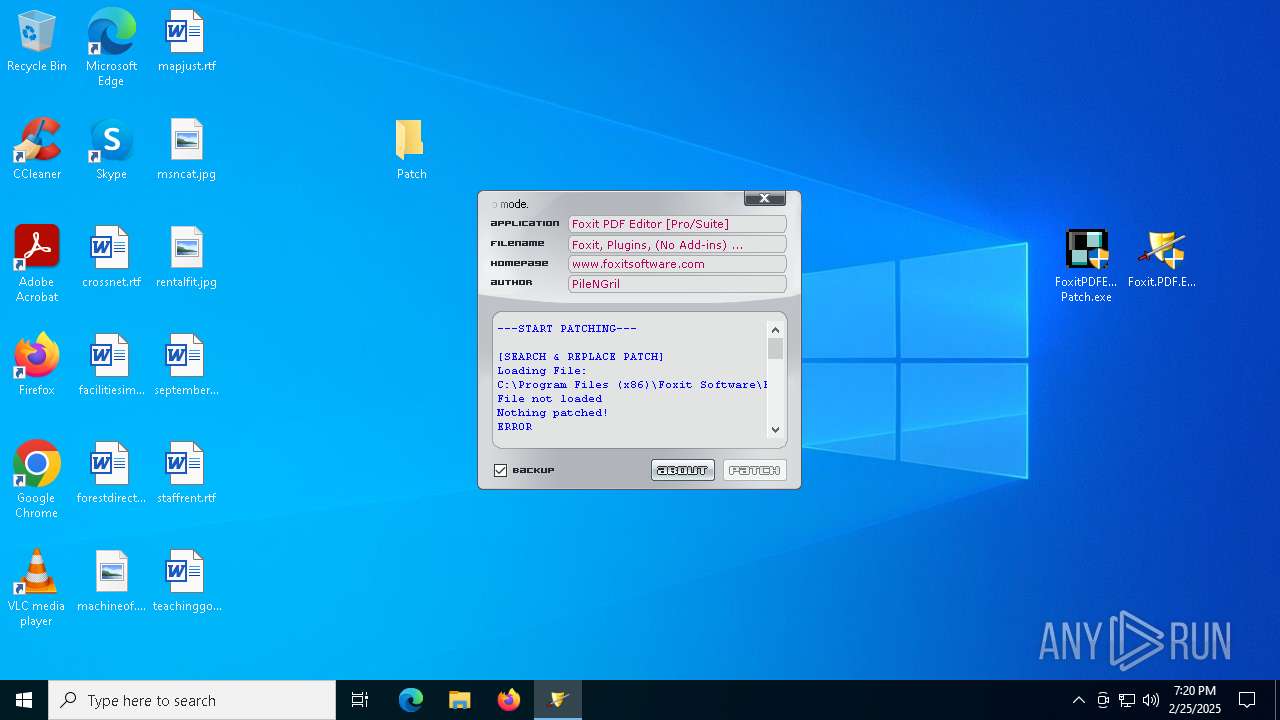Select the machineof... image file

[111, 582]
